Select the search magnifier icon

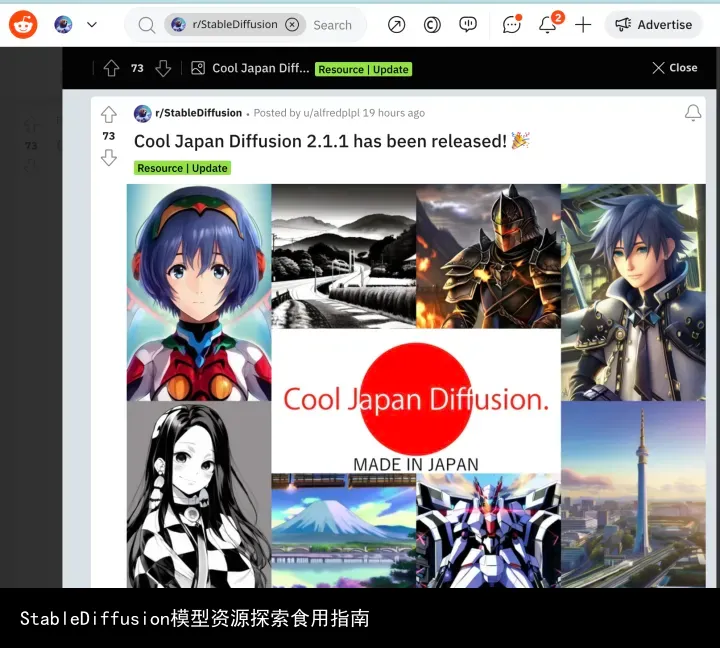(x=146, y=25)
